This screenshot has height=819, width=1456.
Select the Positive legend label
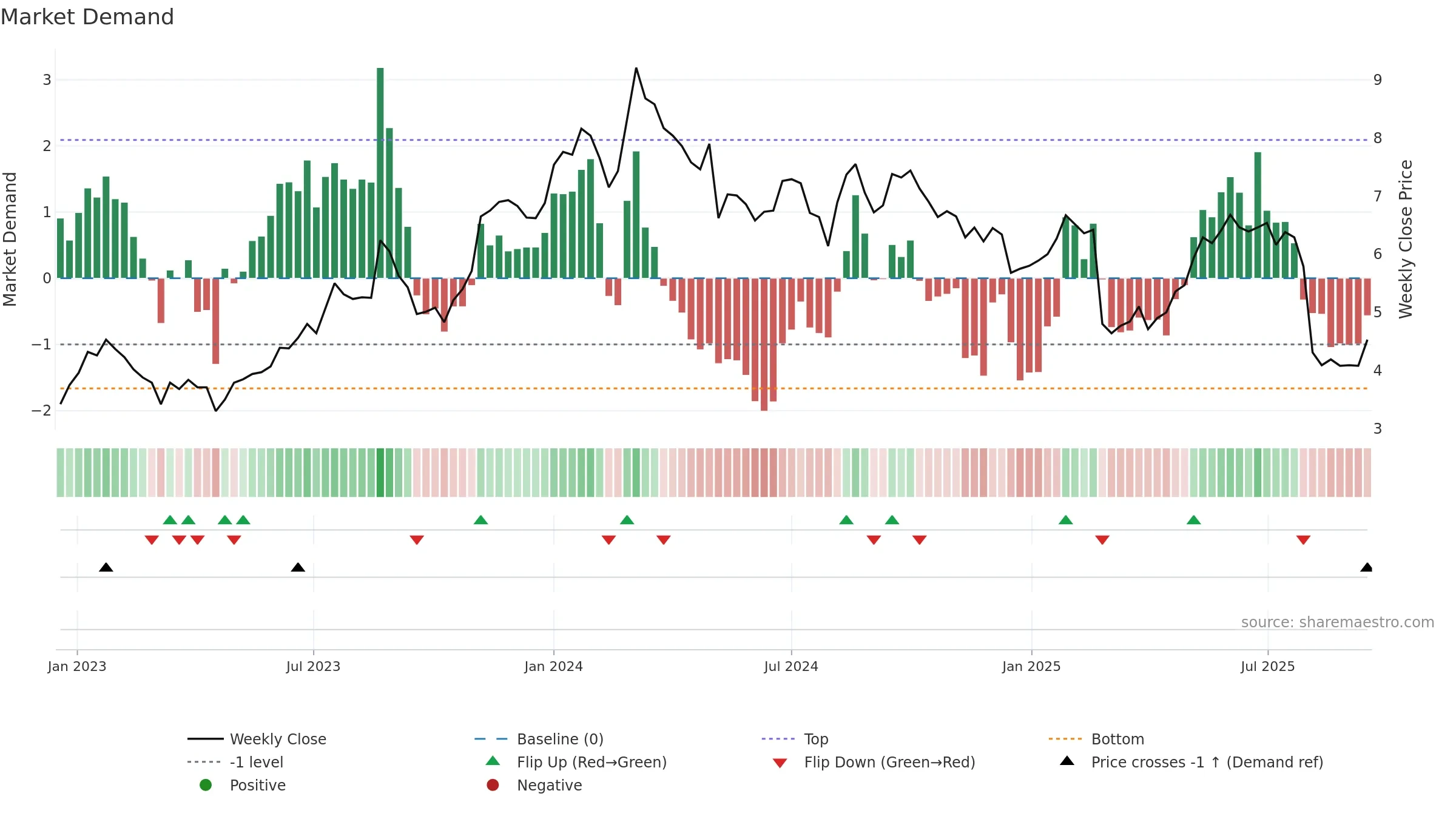(257, 785)
